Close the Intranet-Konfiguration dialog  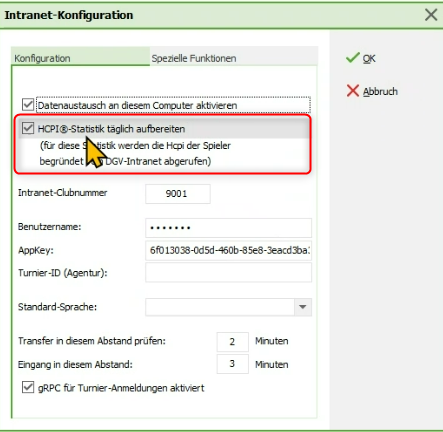point(431,15)
